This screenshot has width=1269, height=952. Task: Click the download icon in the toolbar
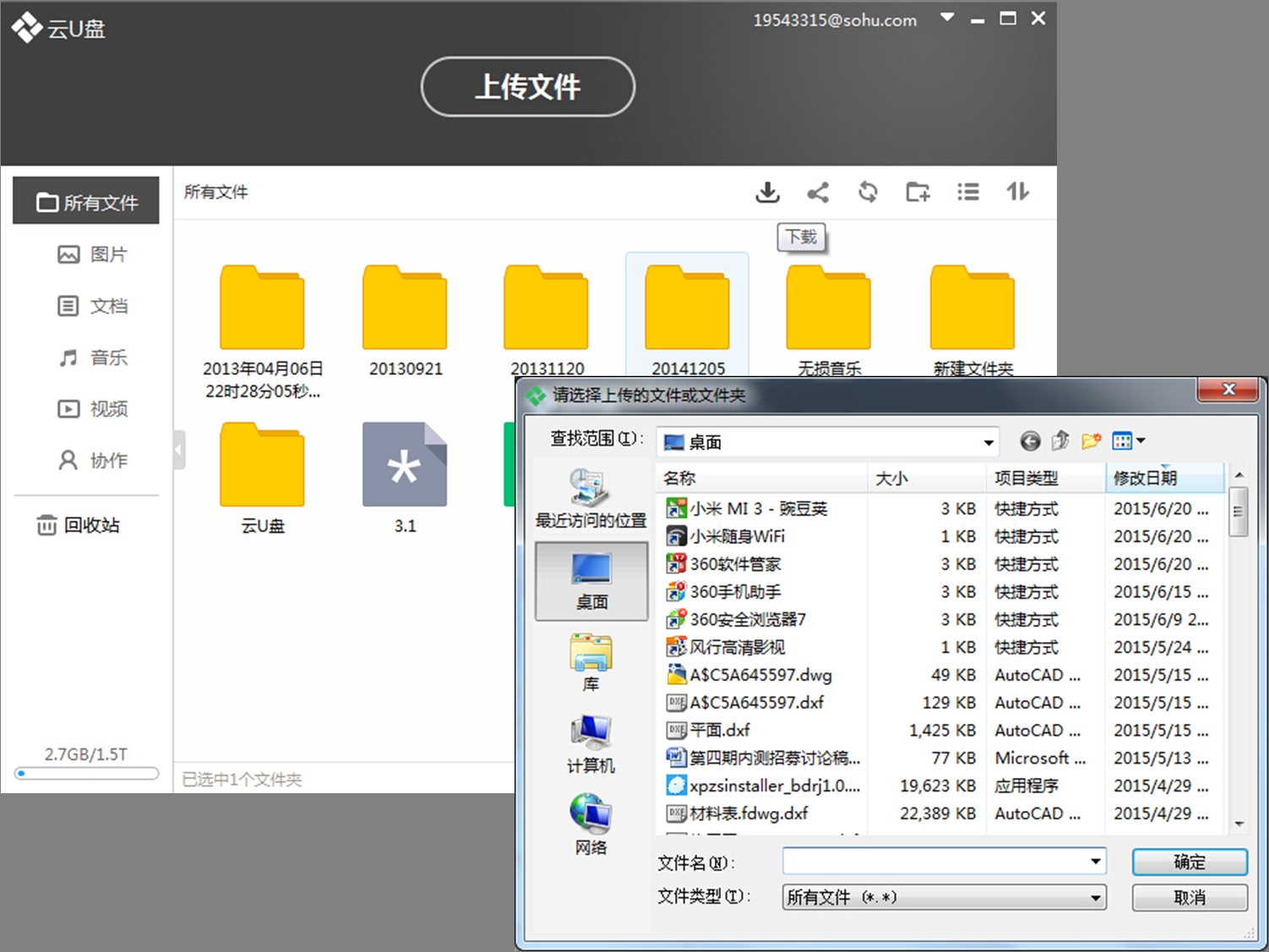click(x=767, y=192)
